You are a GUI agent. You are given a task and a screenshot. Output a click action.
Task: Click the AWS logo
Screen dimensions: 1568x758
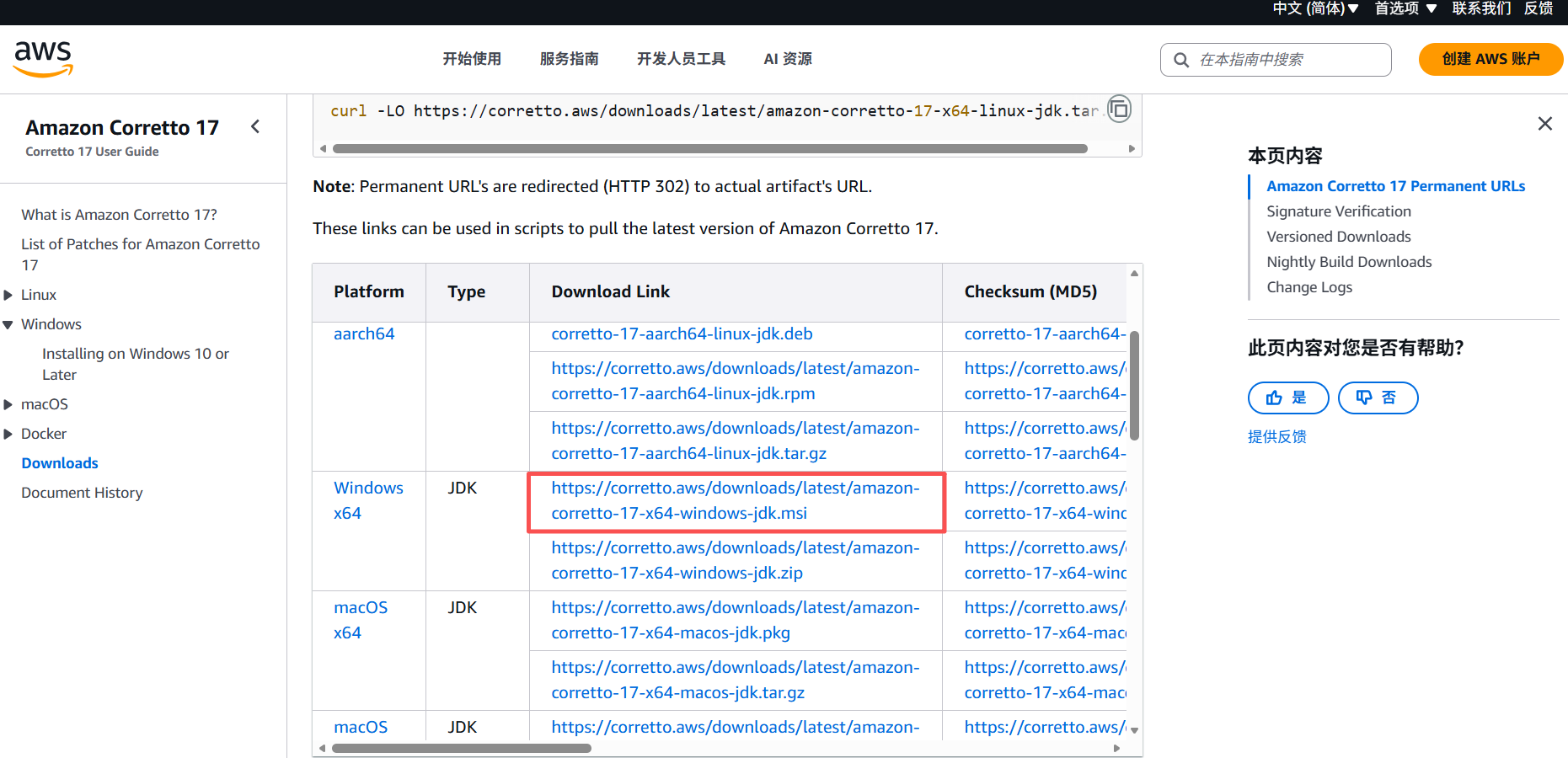[44, 59]
